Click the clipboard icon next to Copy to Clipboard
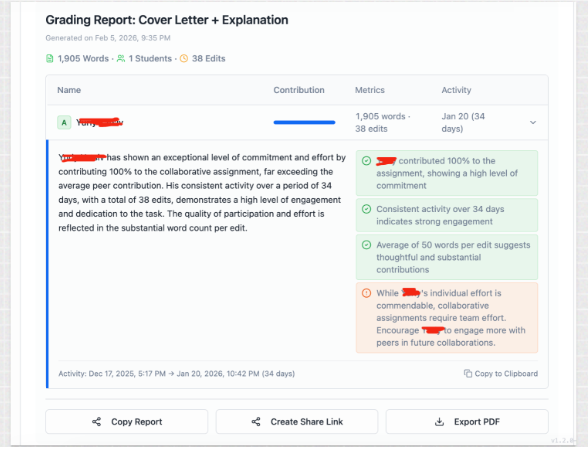This screenshot has height=451, width=588. pyautogui.click(x=468, y=373)
